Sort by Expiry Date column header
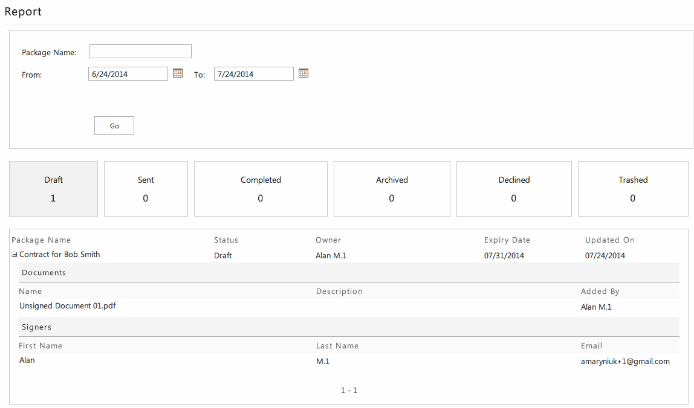694x408 pixels. [x=507, y=240]
